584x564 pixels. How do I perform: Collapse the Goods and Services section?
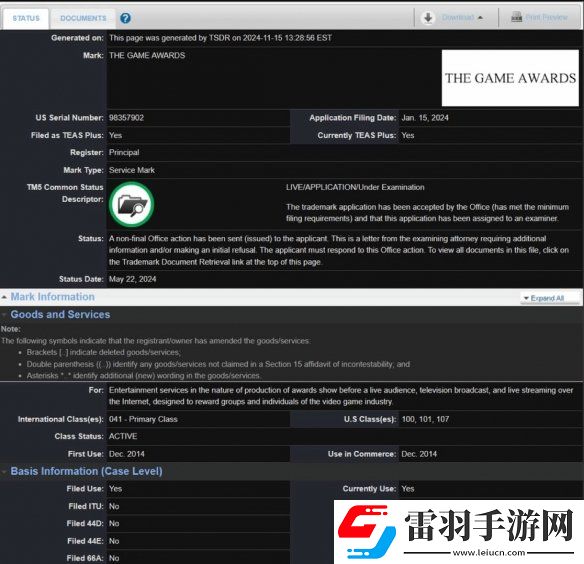pyautogui.click(x=4, y=315)
